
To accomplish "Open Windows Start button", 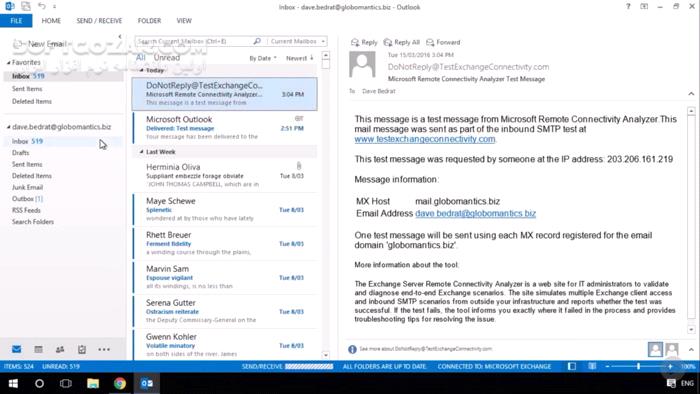I will (x=13, y=383).
